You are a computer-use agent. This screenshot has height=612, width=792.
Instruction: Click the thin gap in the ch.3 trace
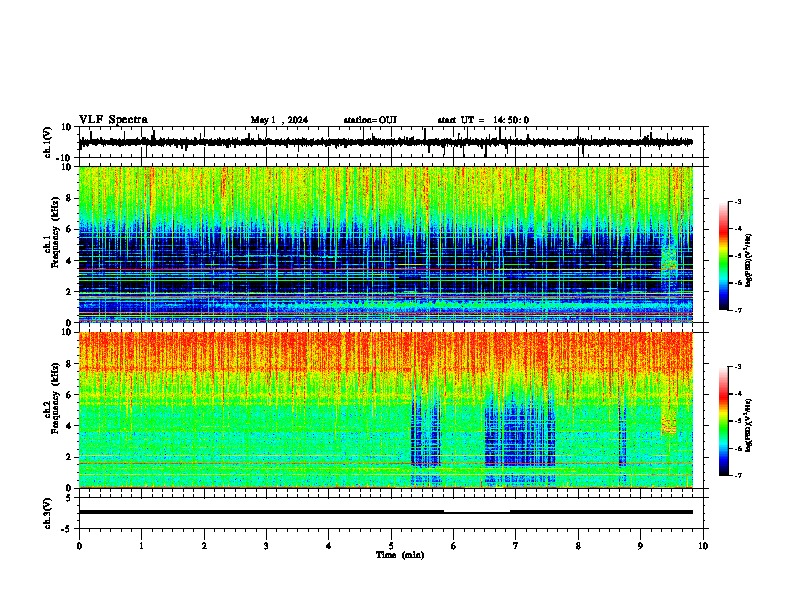477,513
